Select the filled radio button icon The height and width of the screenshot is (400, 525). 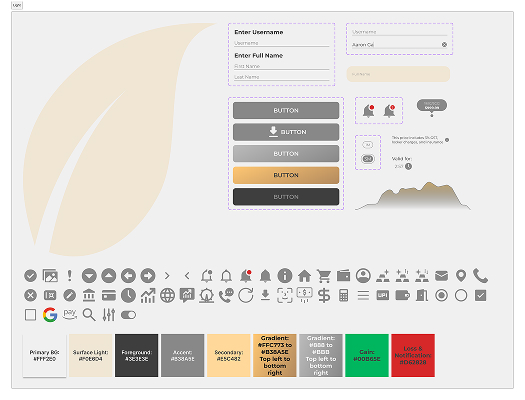[441, 296]
